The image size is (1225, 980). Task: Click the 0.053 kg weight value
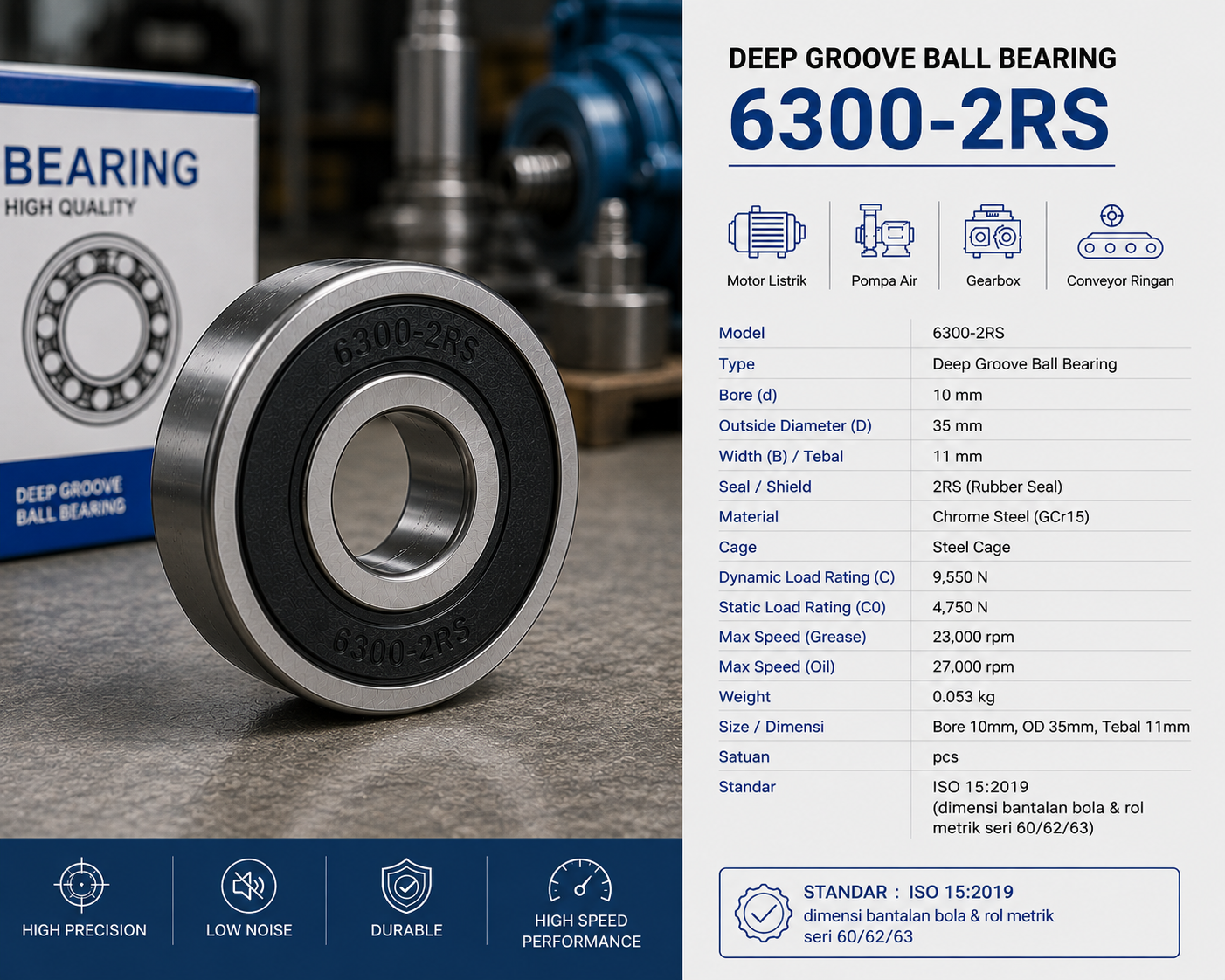click(x=963, y=697)
